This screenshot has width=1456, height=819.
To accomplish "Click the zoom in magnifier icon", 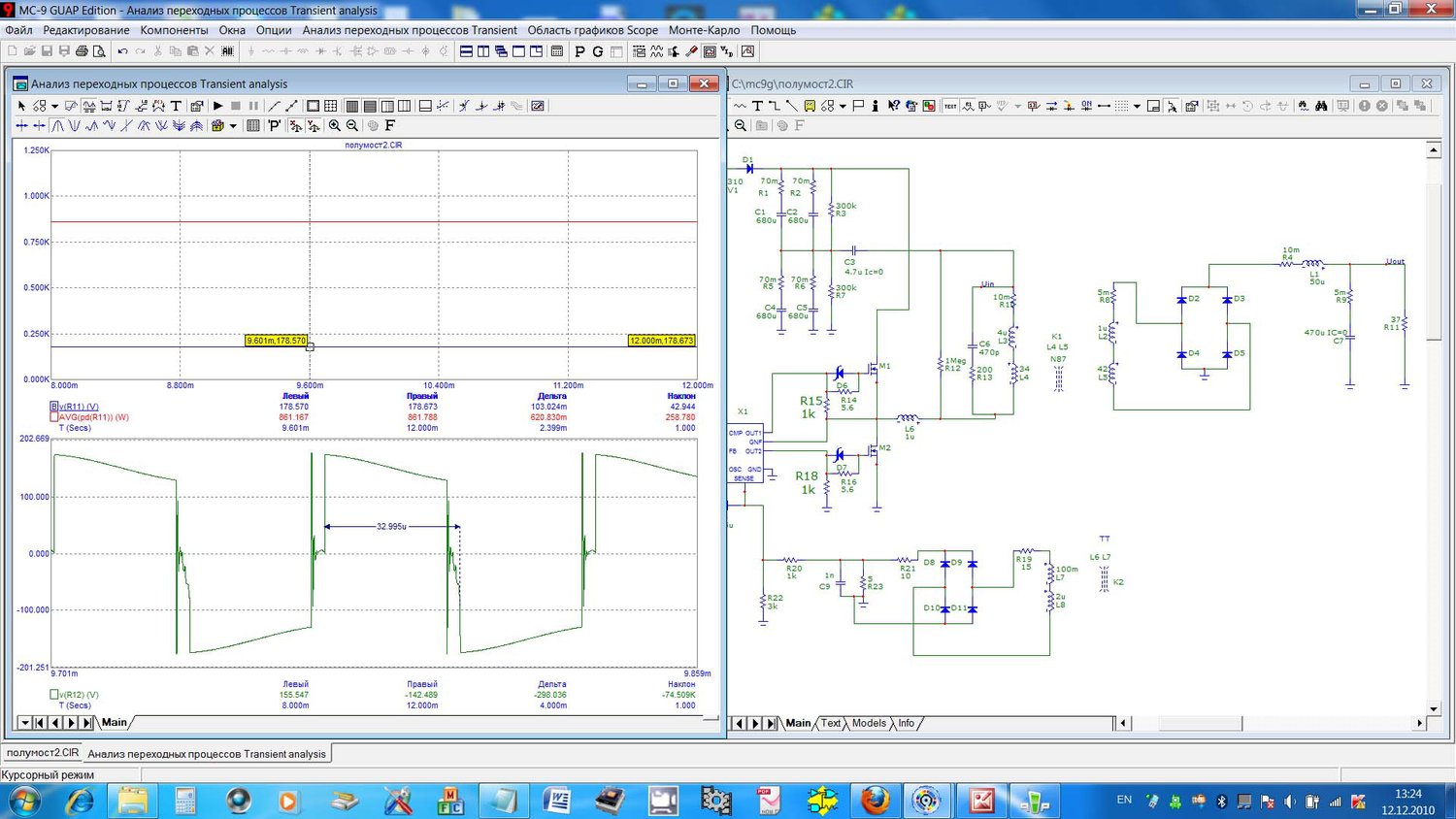I will coord(335,125).
